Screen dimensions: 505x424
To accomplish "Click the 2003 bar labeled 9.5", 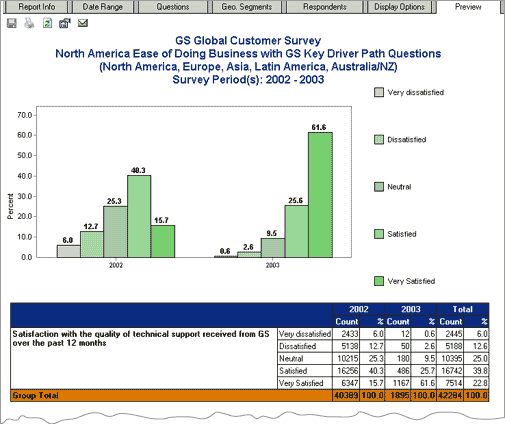I will (x=273, y=248).
